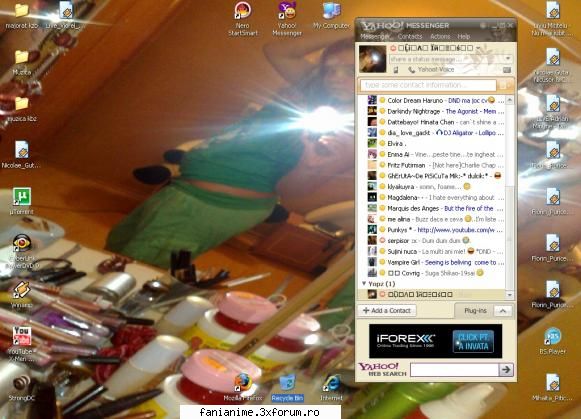The height and width of the screenshot is (419, 581).
Task: Click the mobile device icon below status box
Action: tap(396, 70)
